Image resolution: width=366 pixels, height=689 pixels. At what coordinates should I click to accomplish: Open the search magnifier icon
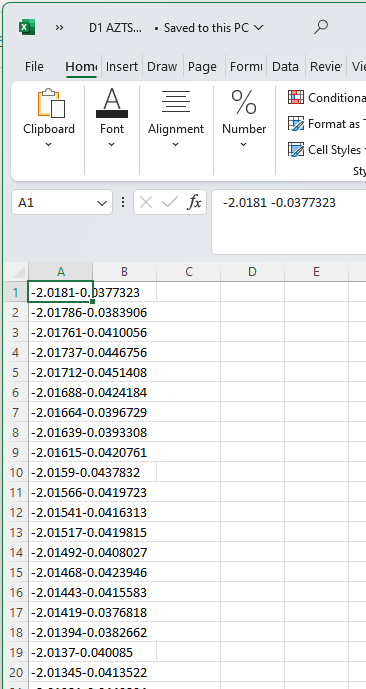pos(321,27)
